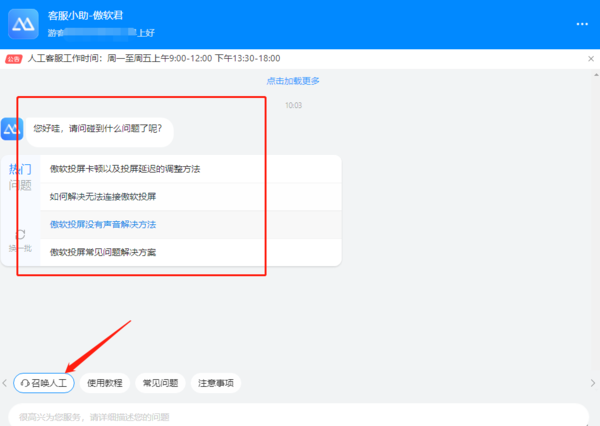Click the red 公告 announcement badge
The image size is (600, 426).
(x=15, y=59)
